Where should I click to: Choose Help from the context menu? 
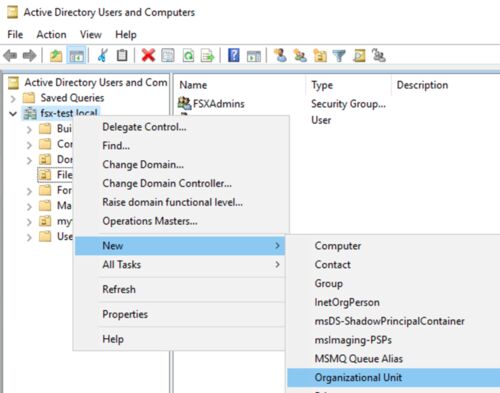click(180, 339)
